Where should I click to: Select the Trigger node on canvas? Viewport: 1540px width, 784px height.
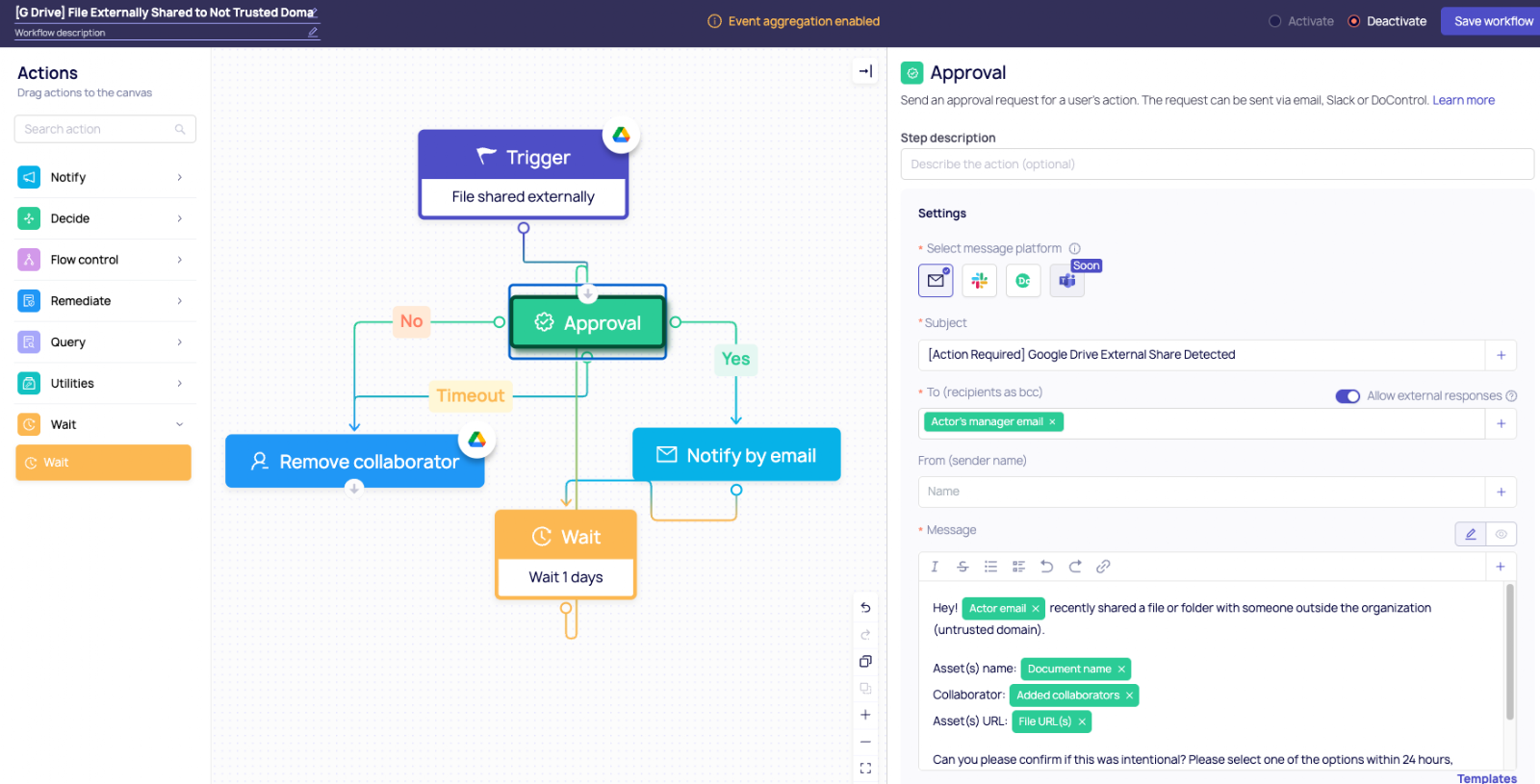click(523, 174)
